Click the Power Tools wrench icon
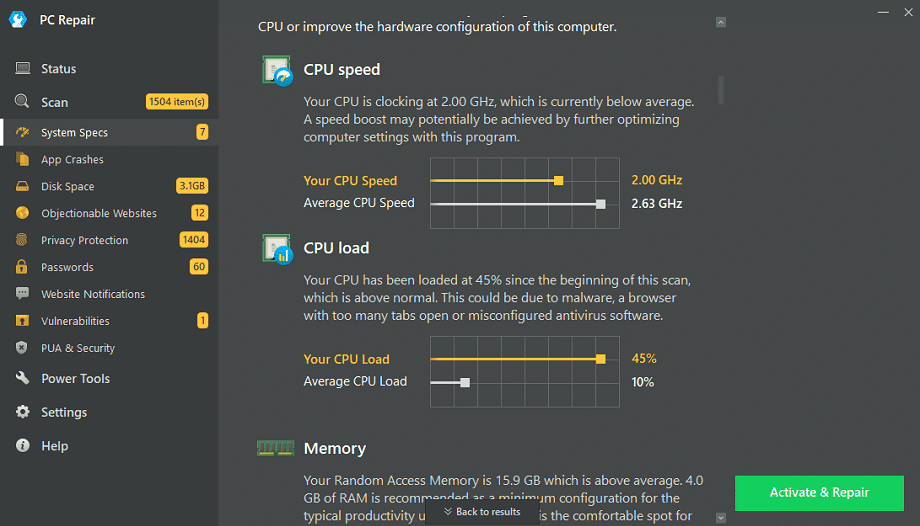Viewport: 920px width, 526px height. (x=22, y=379)
